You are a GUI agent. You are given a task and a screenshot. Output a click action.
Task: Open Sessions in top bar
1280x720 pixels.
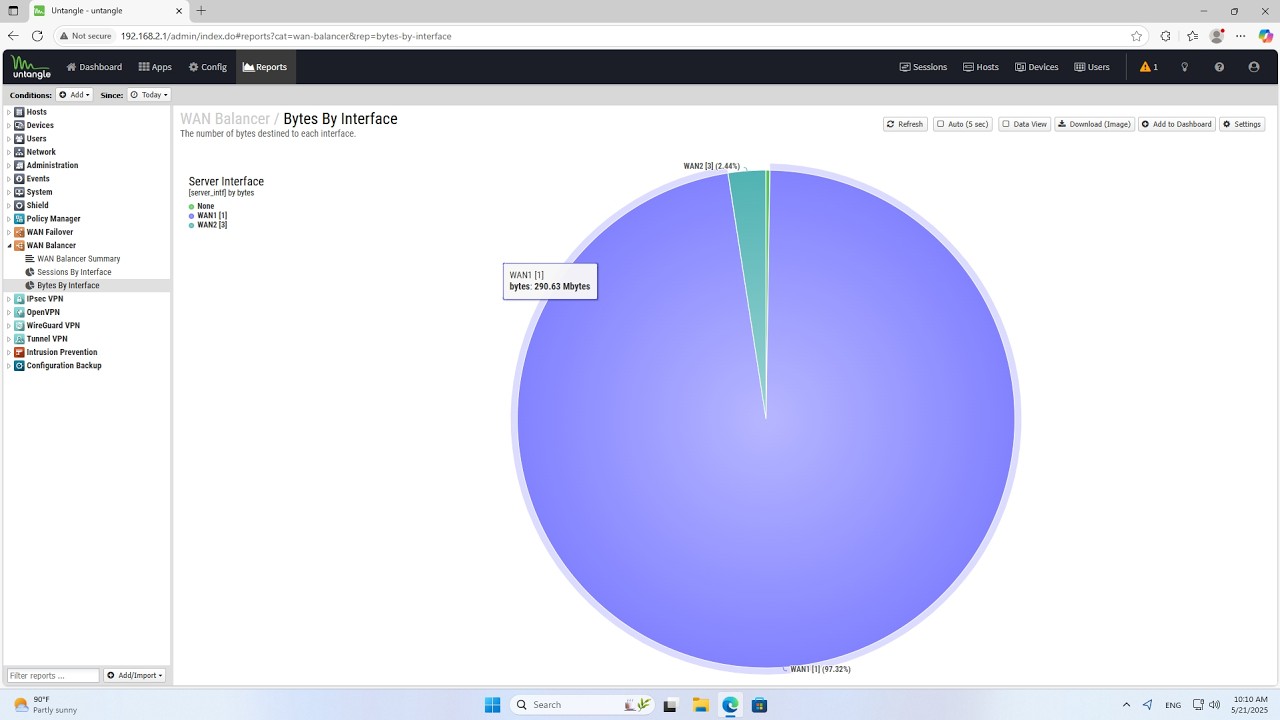(923, 67)
